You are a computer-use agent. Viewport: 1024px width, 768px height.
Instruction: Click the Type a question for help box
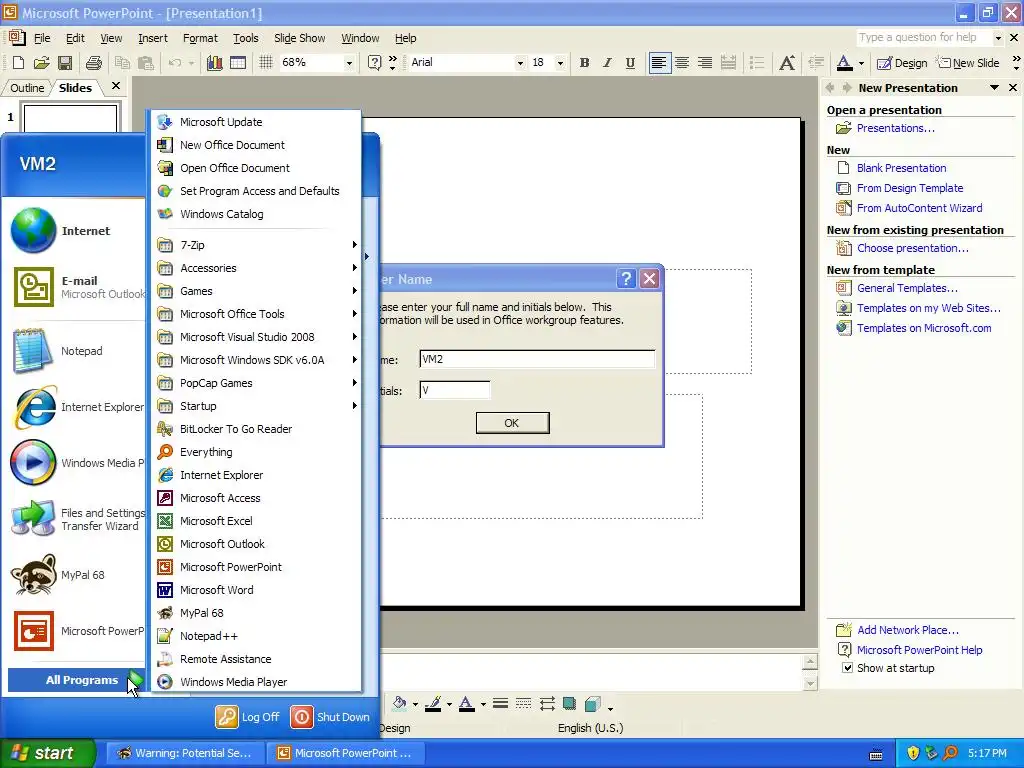[923, 37]
